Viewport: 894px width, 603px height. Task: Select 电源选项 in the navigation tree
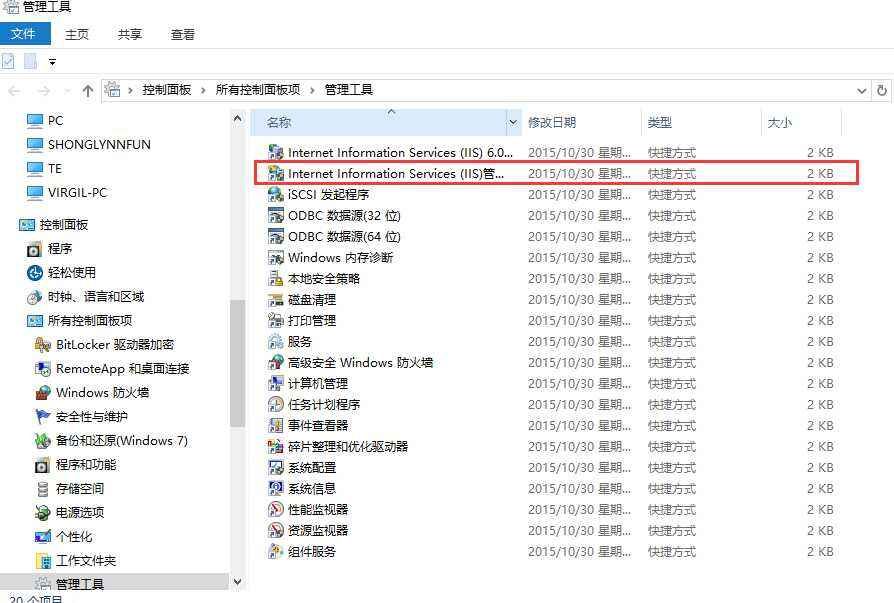click(80, 512)
